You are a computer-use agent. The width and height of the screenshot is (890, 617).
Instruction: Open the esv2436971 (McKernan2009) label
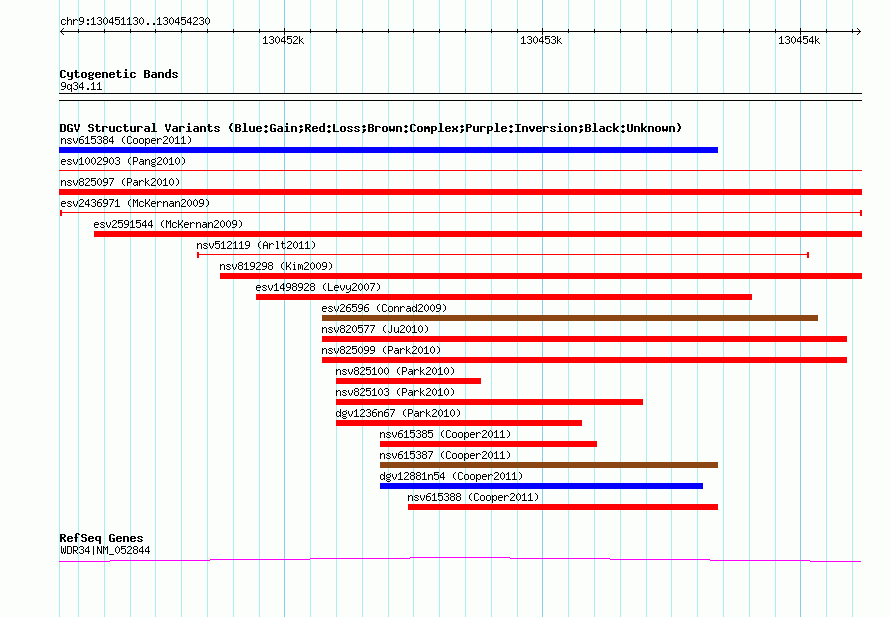click(x=135, y=203)
